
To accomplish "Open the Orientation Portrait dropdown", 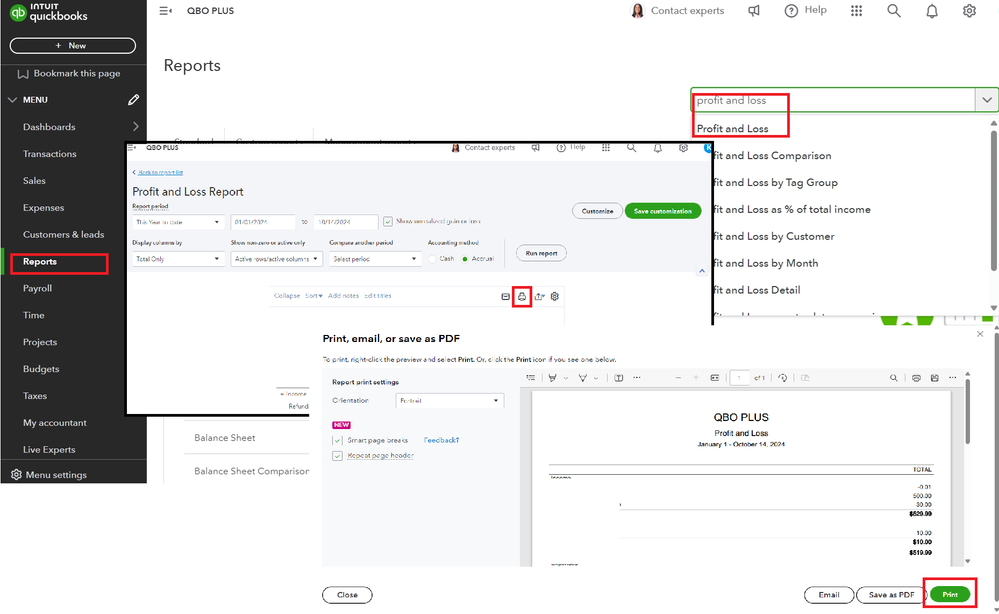I will [x=450, y=401].
